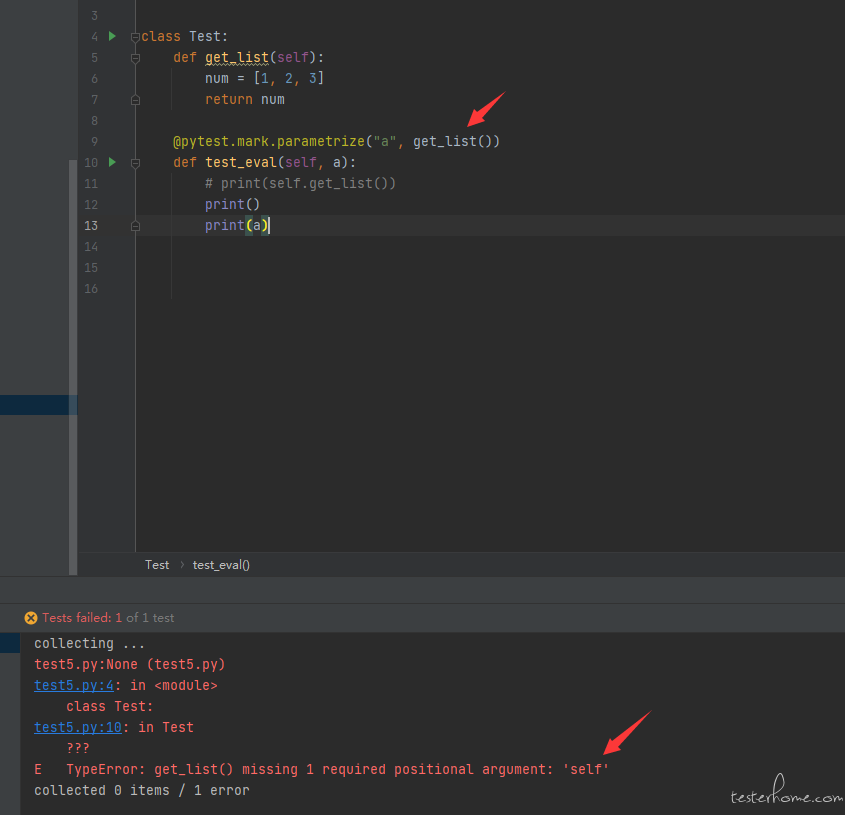Viewport: 845px width, 815px height.
Task: Click the 'num = [1, 2, 3]' line
Action: (264, 78)
